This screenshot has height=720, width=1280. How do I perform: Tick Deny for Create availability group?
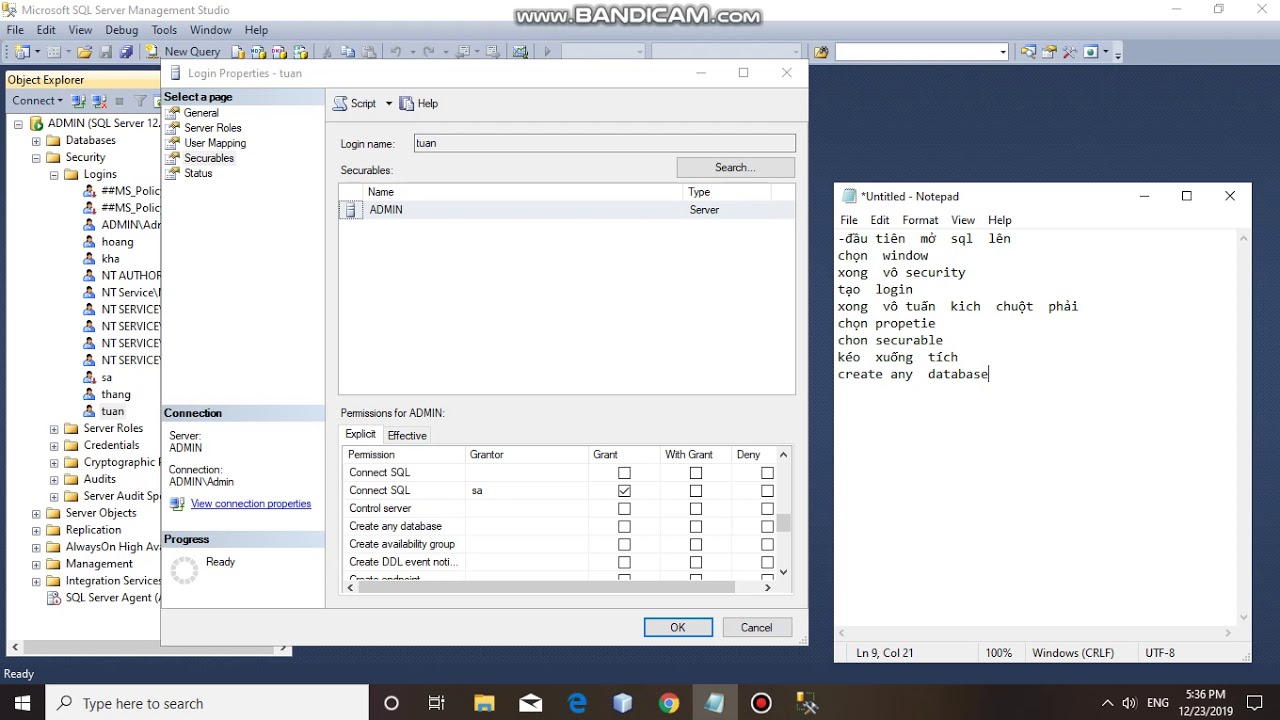767,544
